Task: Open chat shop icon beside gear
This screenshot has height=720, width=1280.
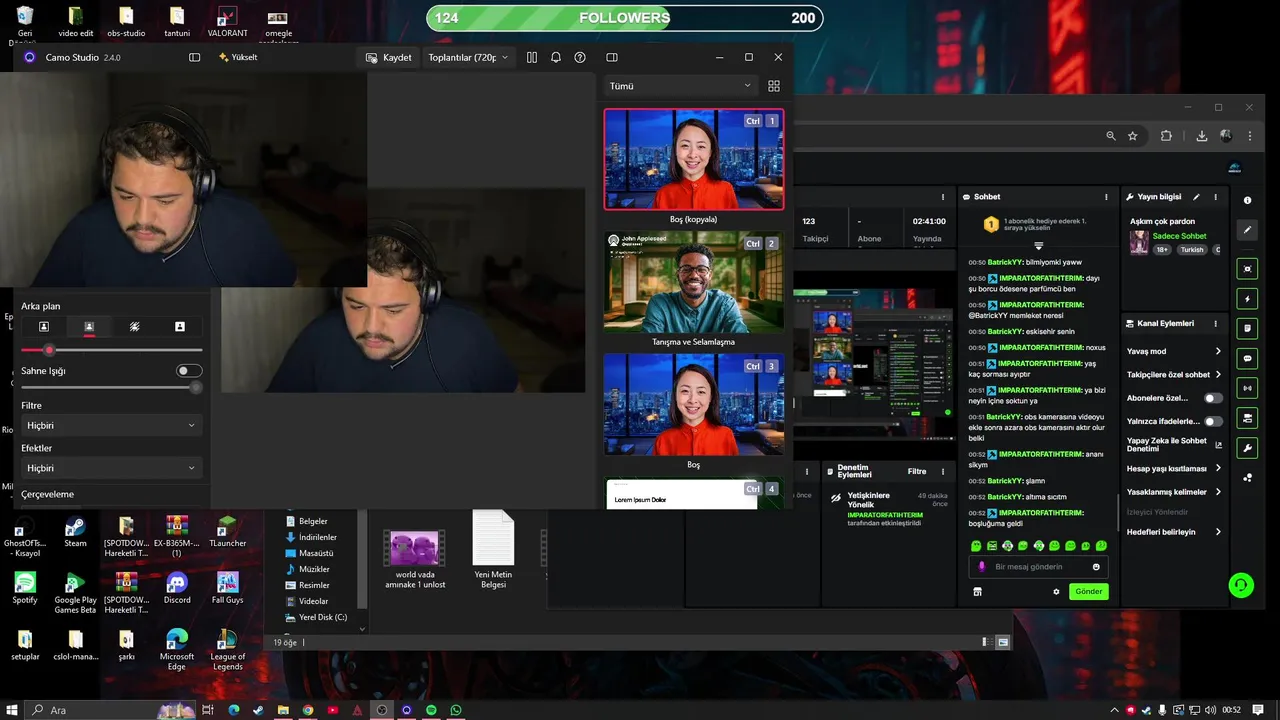Action: click(977, 592)
